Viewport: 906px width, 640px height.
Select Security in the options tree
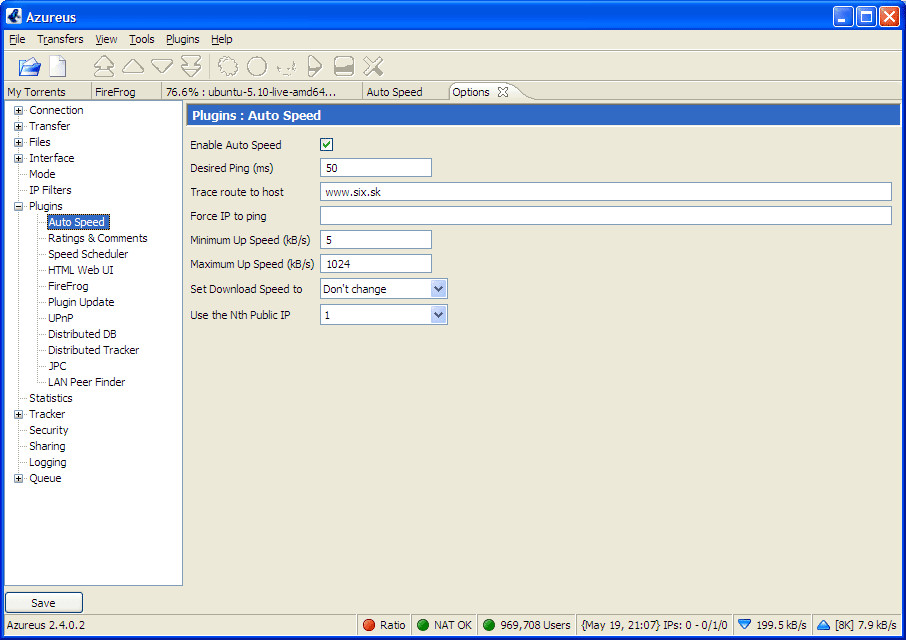tap(49, 430)
